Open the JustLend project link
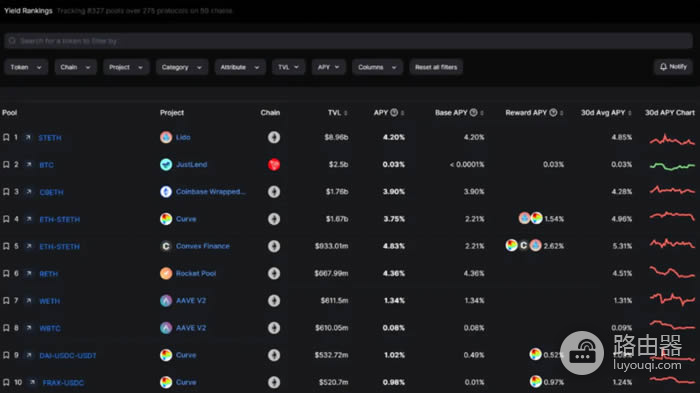The image size is (700, 393). (x=192, y=164)
